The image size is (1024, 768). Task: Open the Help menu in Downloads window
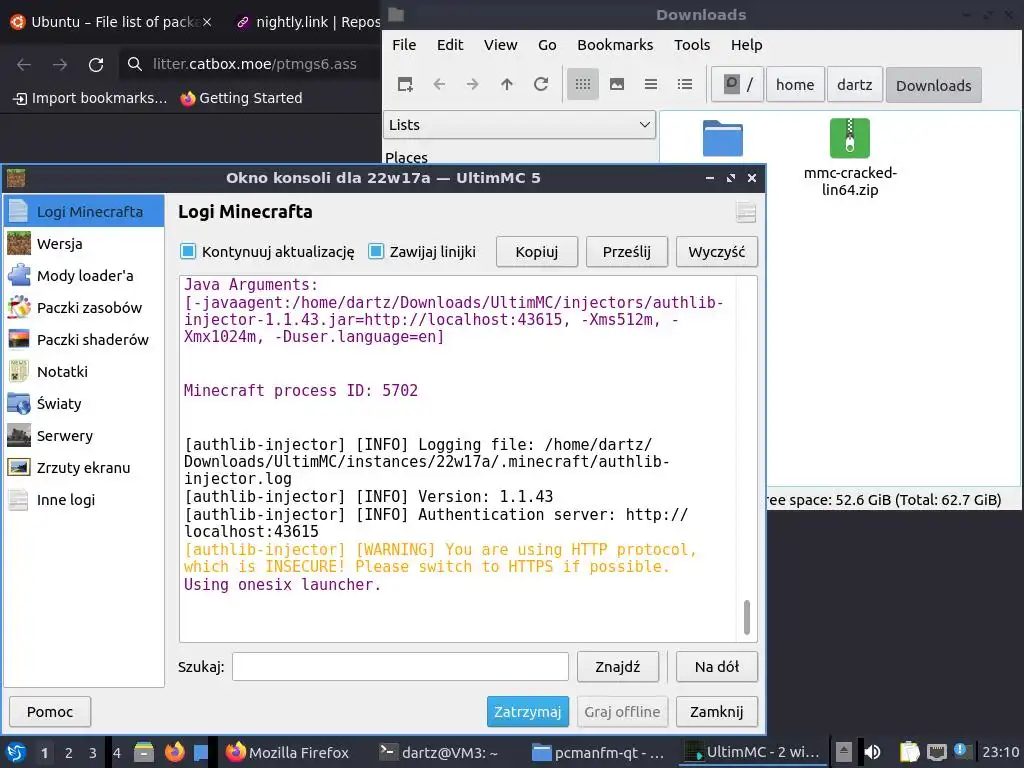[x=746, y=45]
